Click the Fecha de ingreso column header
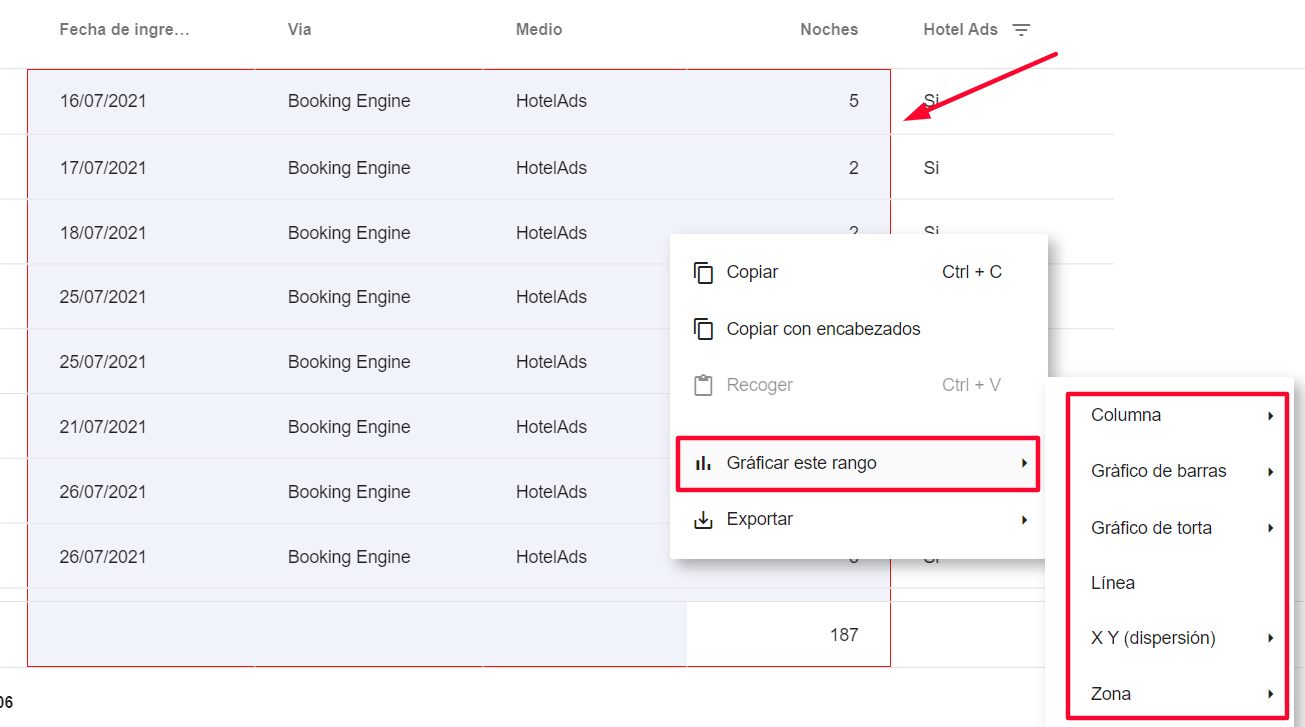 pyautogui.click(x=124, y=30)
